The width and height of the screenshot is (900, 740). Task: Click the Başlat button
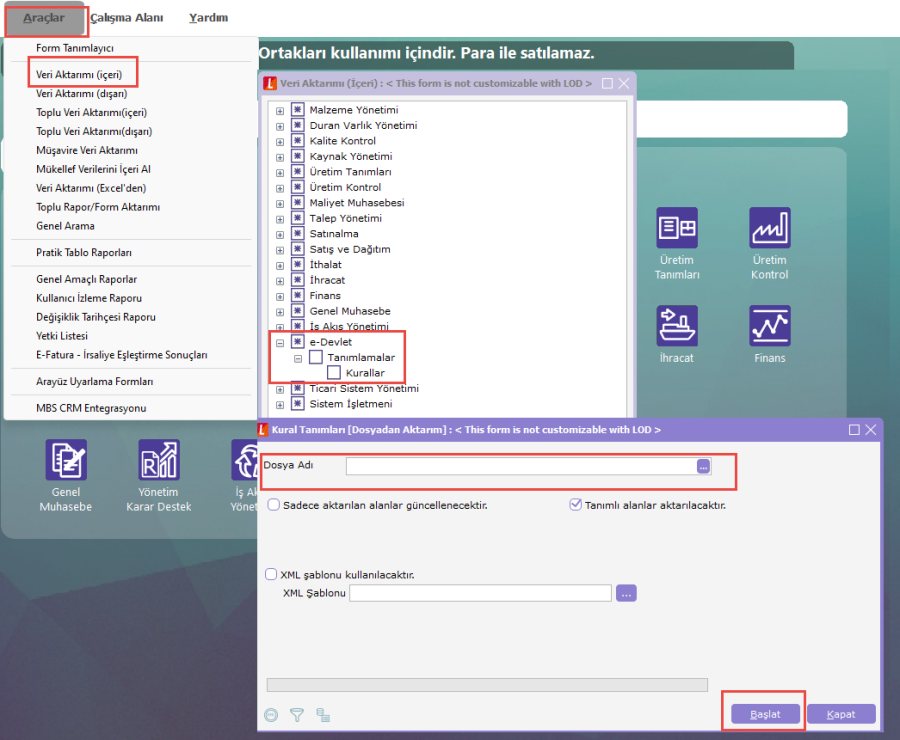pyautogui.click(x=765, y=714)
